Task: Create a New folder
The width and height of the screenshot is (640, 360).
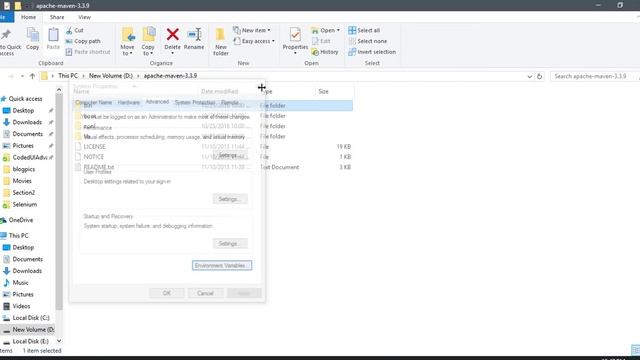Action: click(221, 41)
